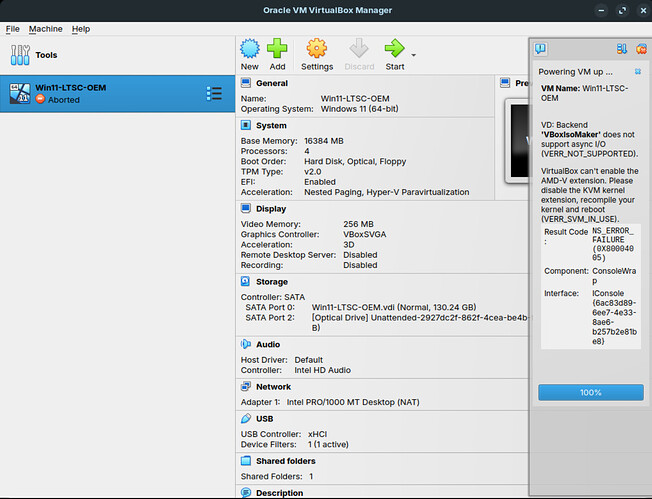The height and width of the screenshot is (499, 652).
Task: Click the Storage section heading
Action: (x=272, y=282)
